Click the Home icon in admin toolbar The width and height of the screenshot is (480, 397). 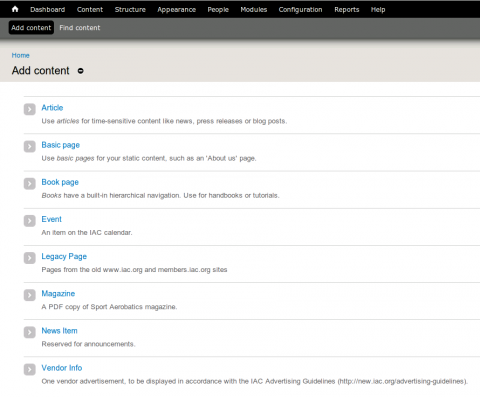click(15, 9)
